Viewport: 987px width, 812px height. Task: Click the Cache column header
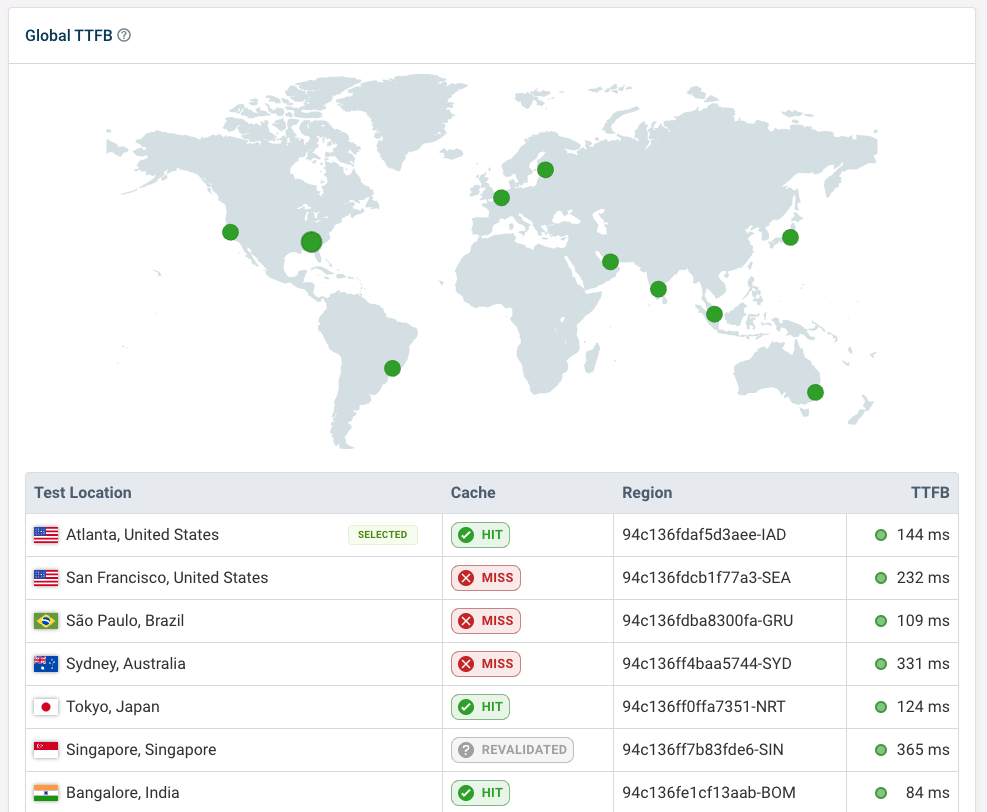(x=473, y=493)
